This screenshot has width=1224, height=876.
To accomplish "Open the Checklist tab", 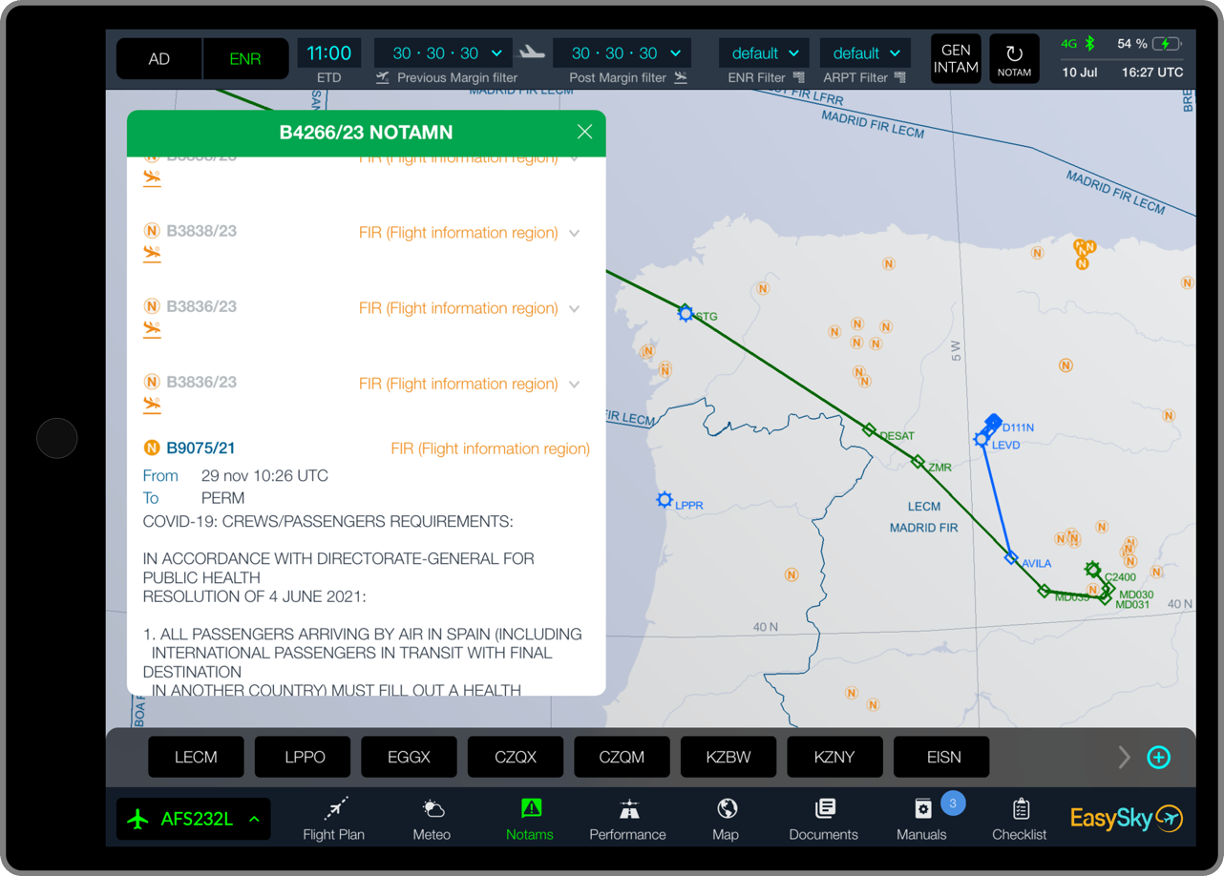I will [x=1019, y=819].
